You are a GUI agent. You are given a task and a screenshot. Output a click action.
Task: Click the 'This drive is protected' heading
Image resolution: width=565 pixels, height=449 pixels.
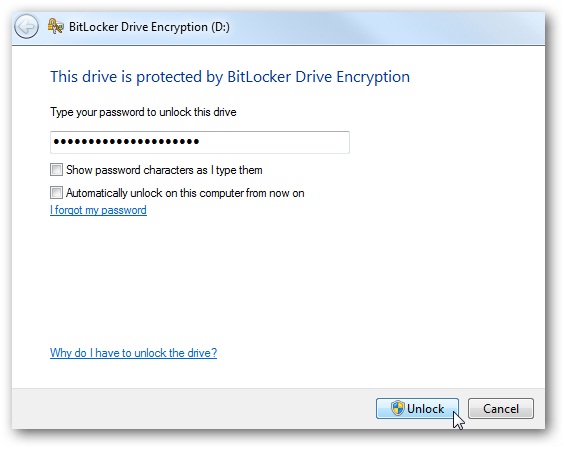(230, 77)
